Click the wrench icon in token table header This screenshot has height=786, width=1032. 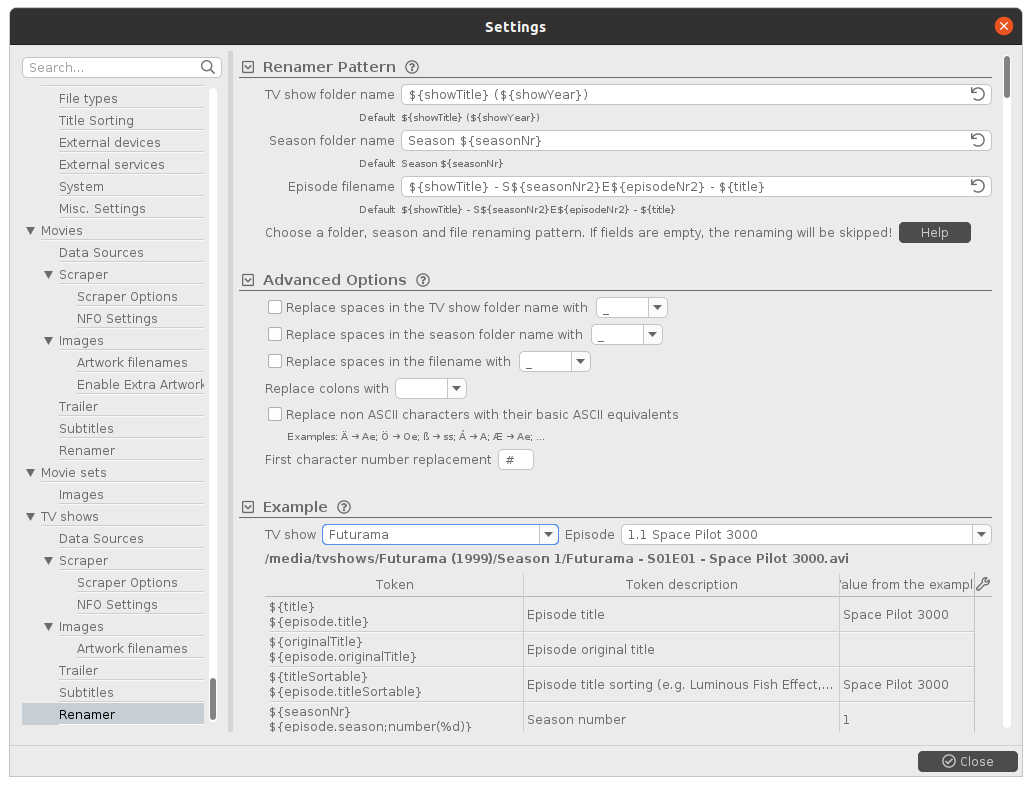(983, 584)
